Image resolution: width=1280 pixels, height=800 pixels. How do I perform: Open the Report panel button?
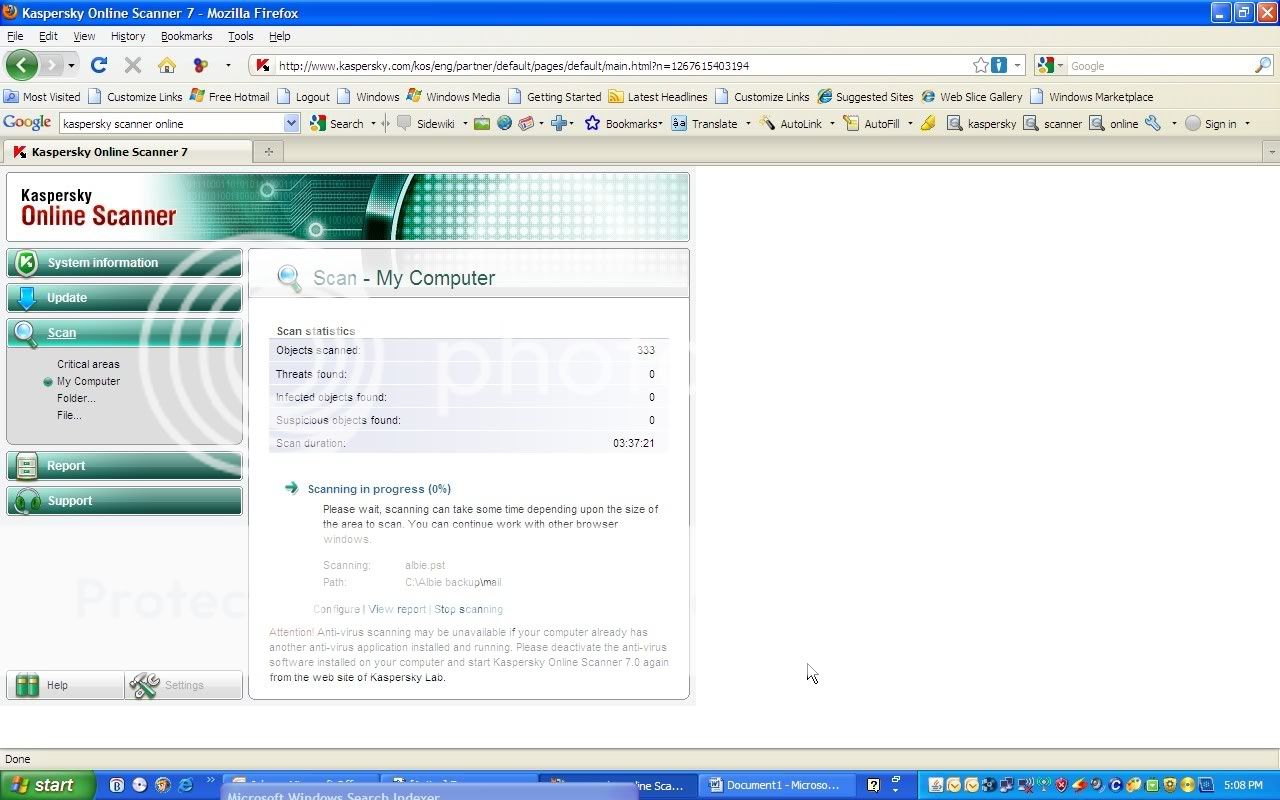click(124, 466)
